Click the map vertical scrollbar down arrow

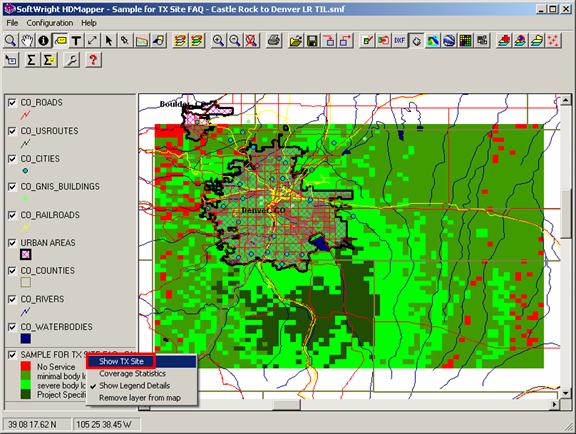point(566,393)
